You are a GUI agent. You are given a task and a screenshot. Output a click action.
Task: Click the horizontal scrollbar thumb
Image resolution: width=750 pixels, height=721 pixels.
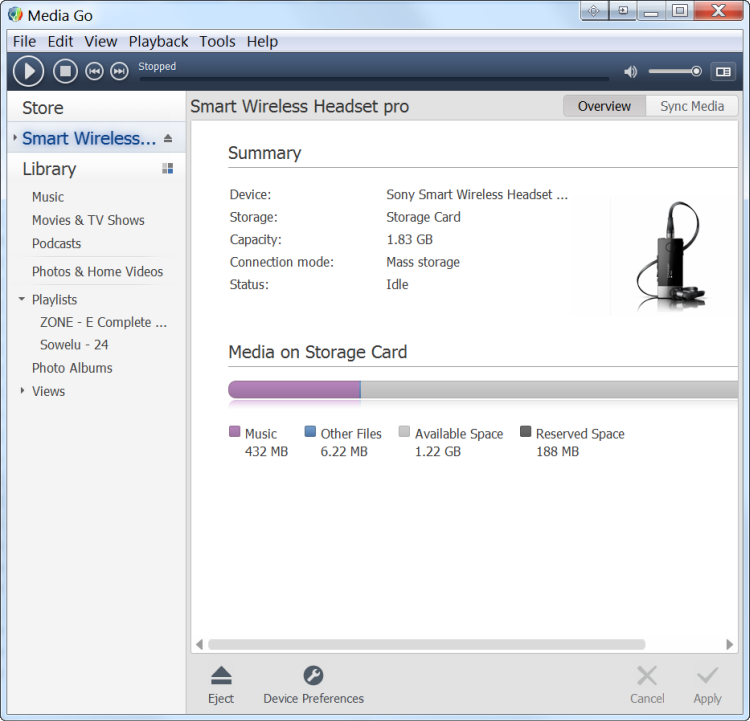click(427, 644)
